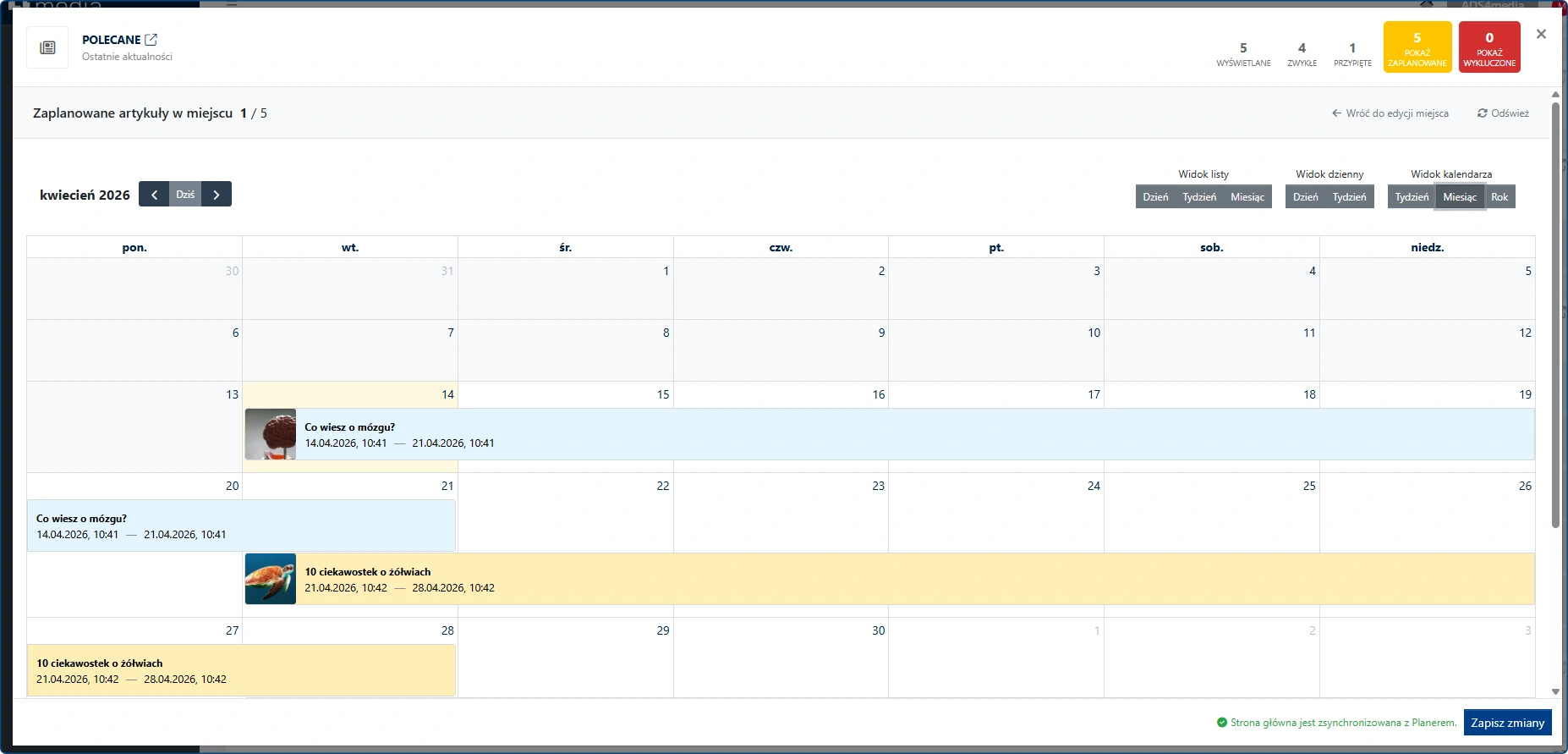The image size is (1568, 754).
Task: Select Dzień under Widok dzienny
Action: 1305,197
